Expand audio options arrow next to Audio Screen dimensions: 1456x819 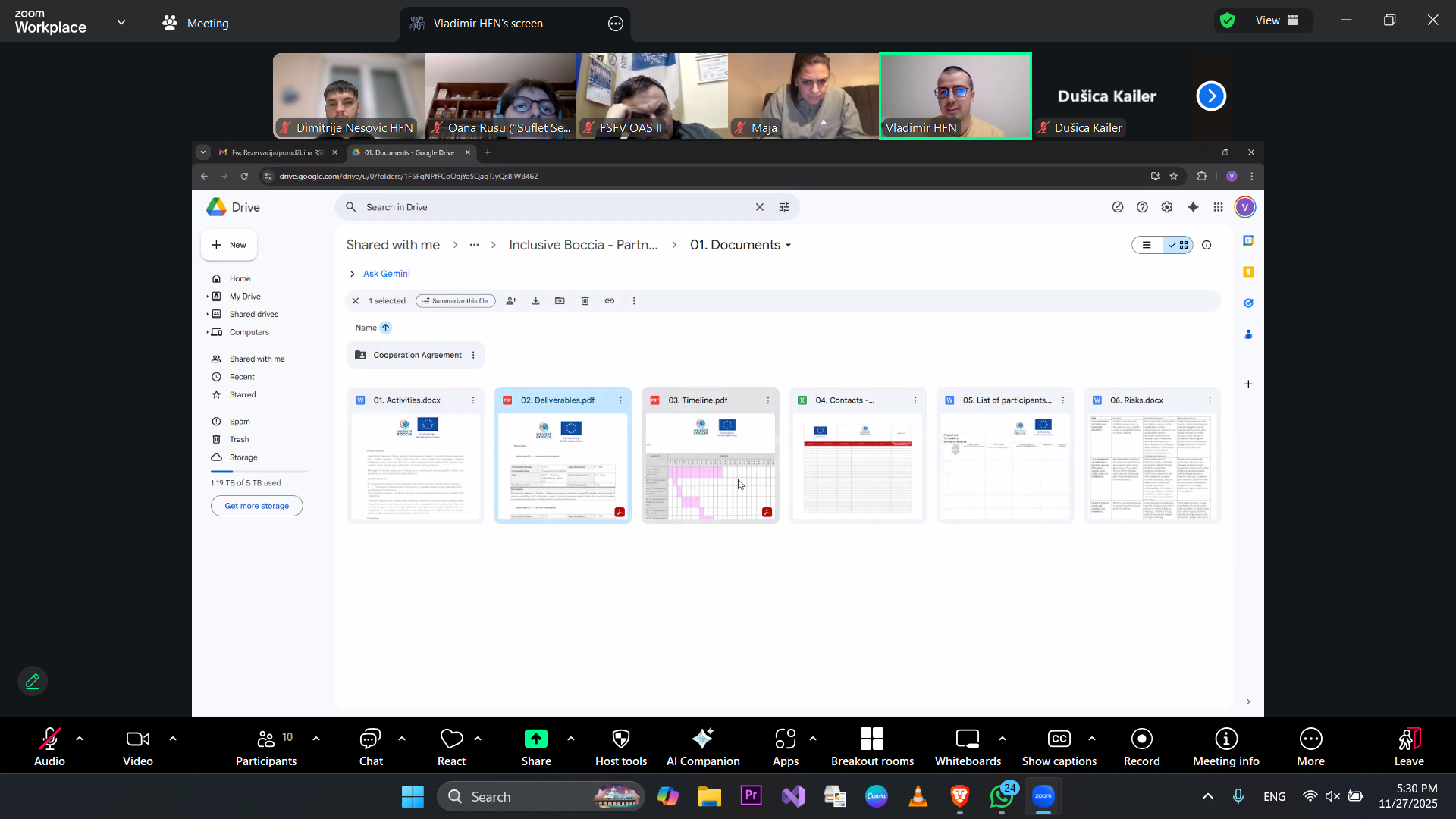(x=80, y=738)
